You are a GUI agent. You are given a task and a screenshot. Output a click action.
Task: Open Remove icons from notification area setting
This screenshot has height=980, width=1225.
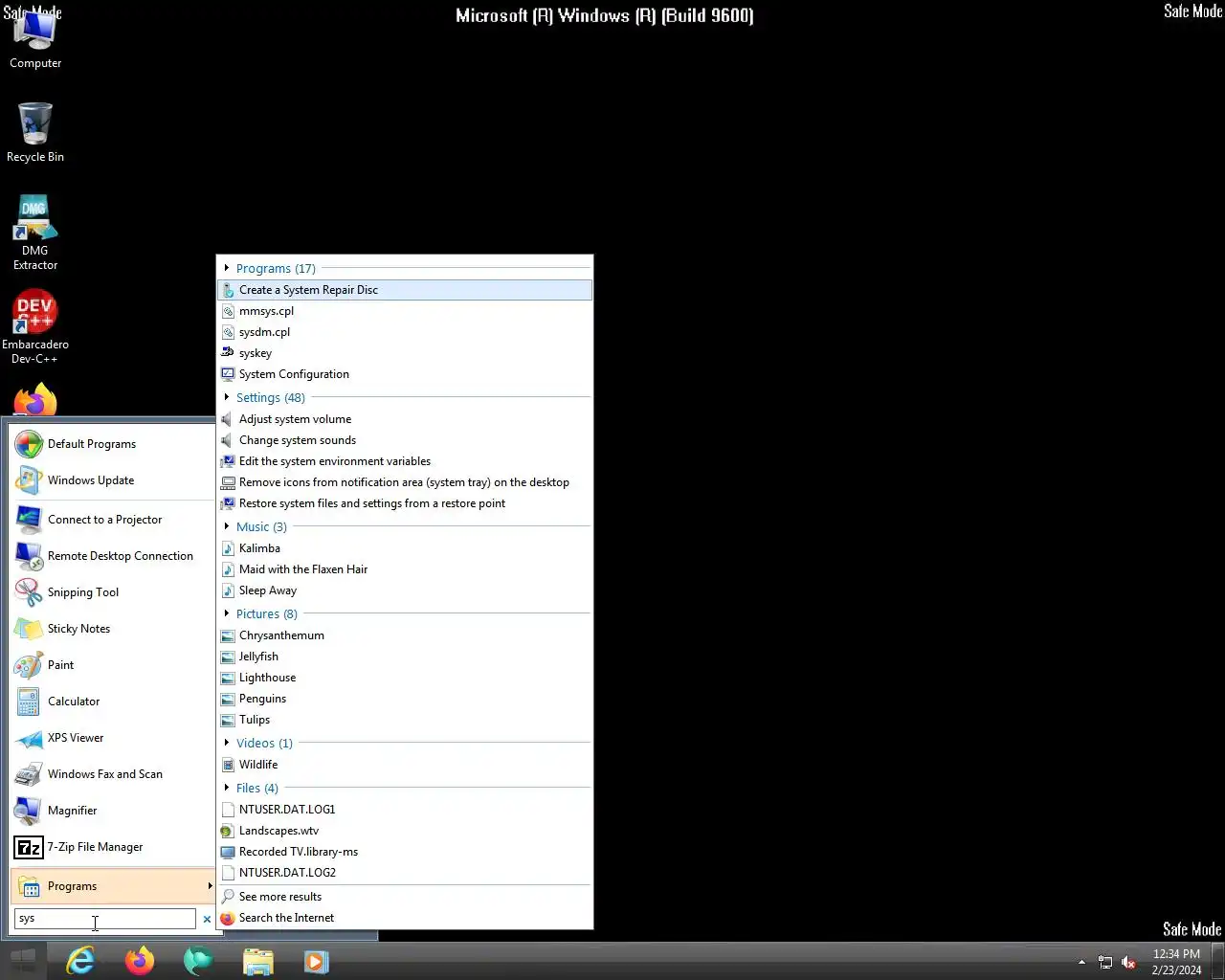(405, 482)
